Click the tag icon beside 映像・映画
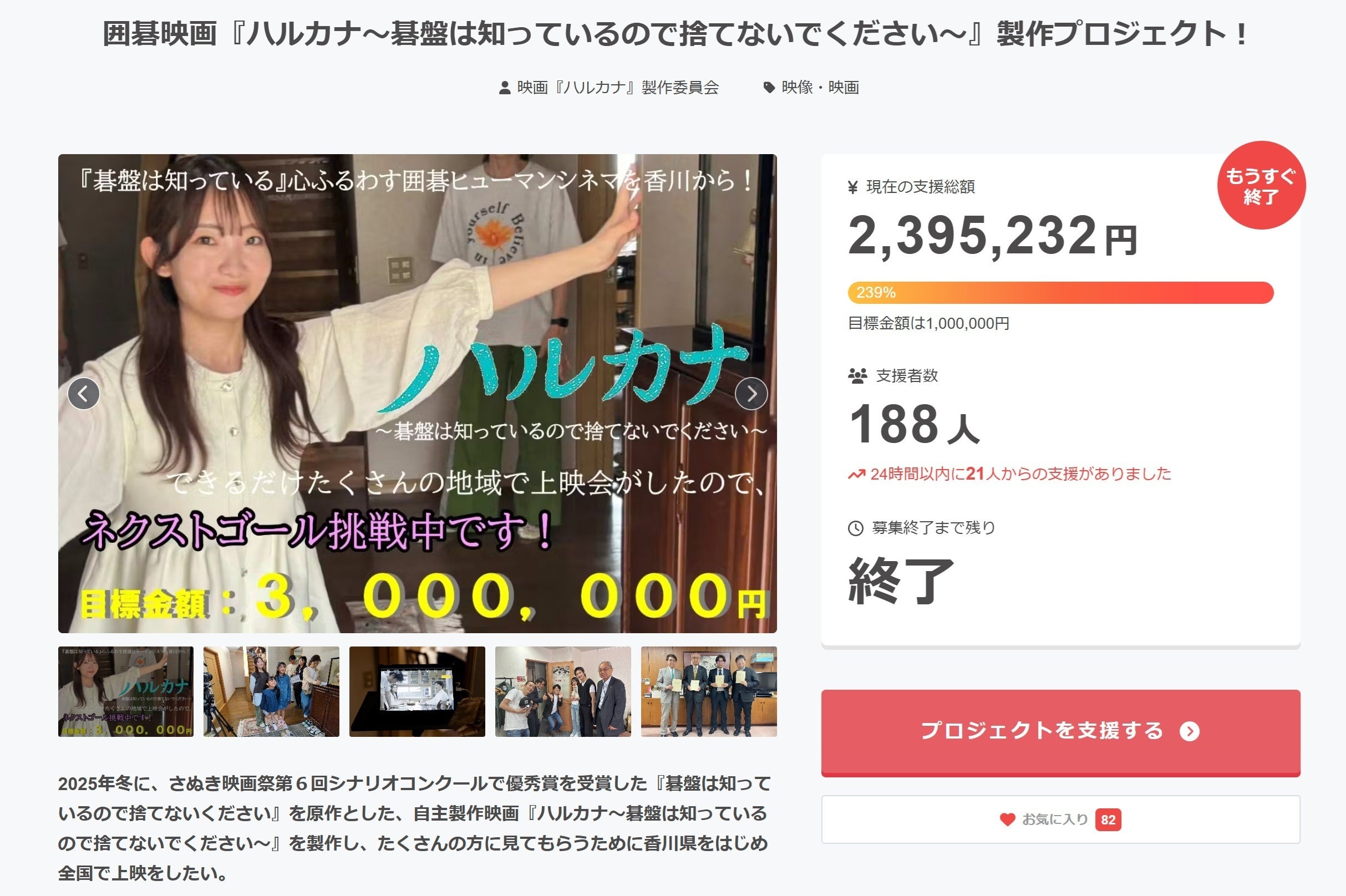The image size is (1346, 896). (769, 88)
